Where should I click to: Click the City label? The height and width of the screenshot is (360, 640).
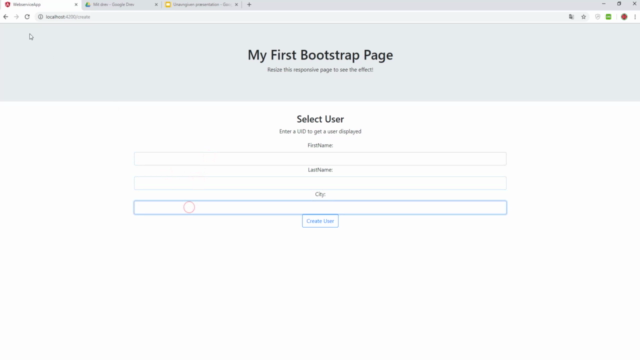pyautogui.click(x=320, y=194)
